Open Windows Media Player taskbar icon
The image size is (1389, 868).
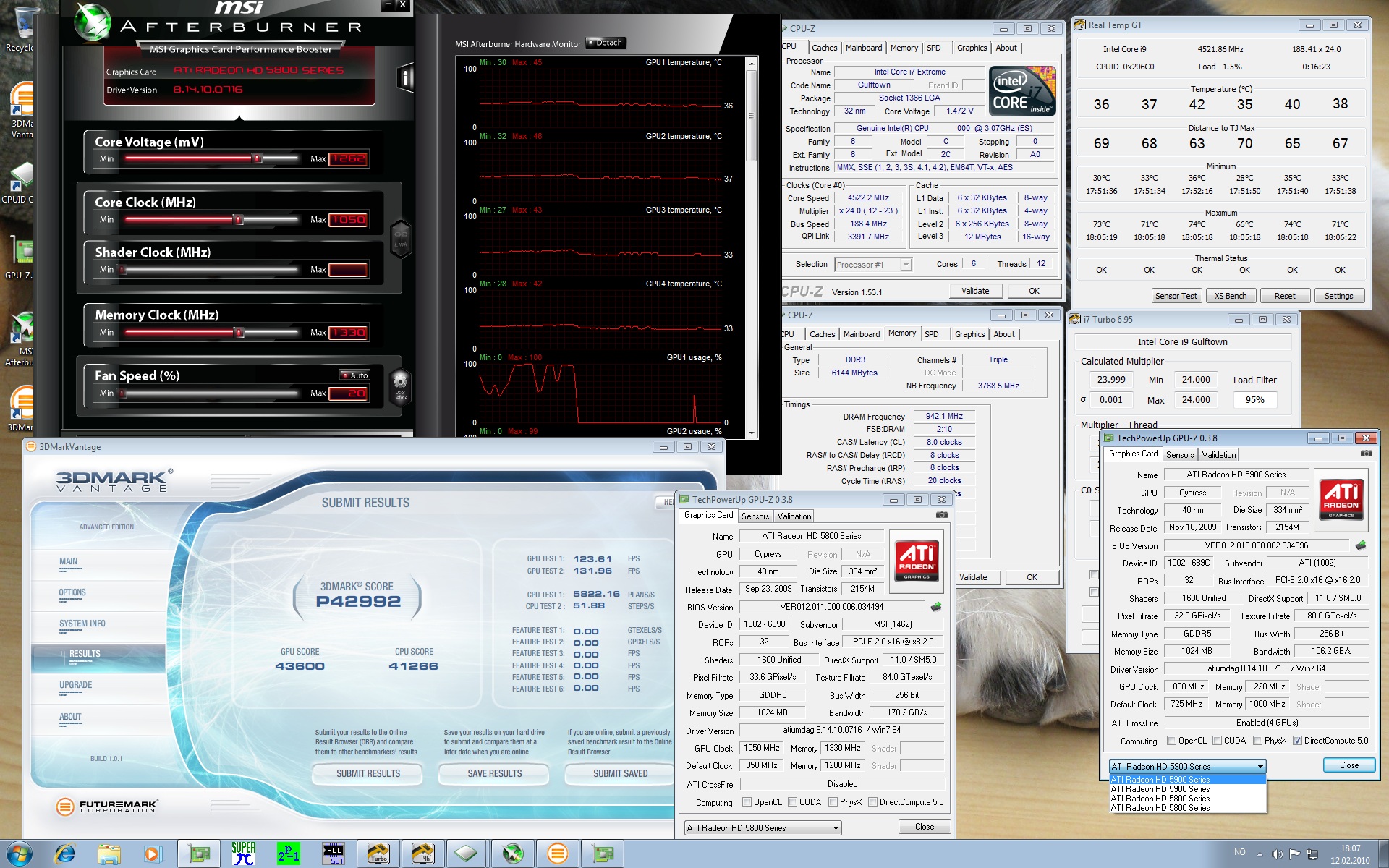tap(153, 854)
